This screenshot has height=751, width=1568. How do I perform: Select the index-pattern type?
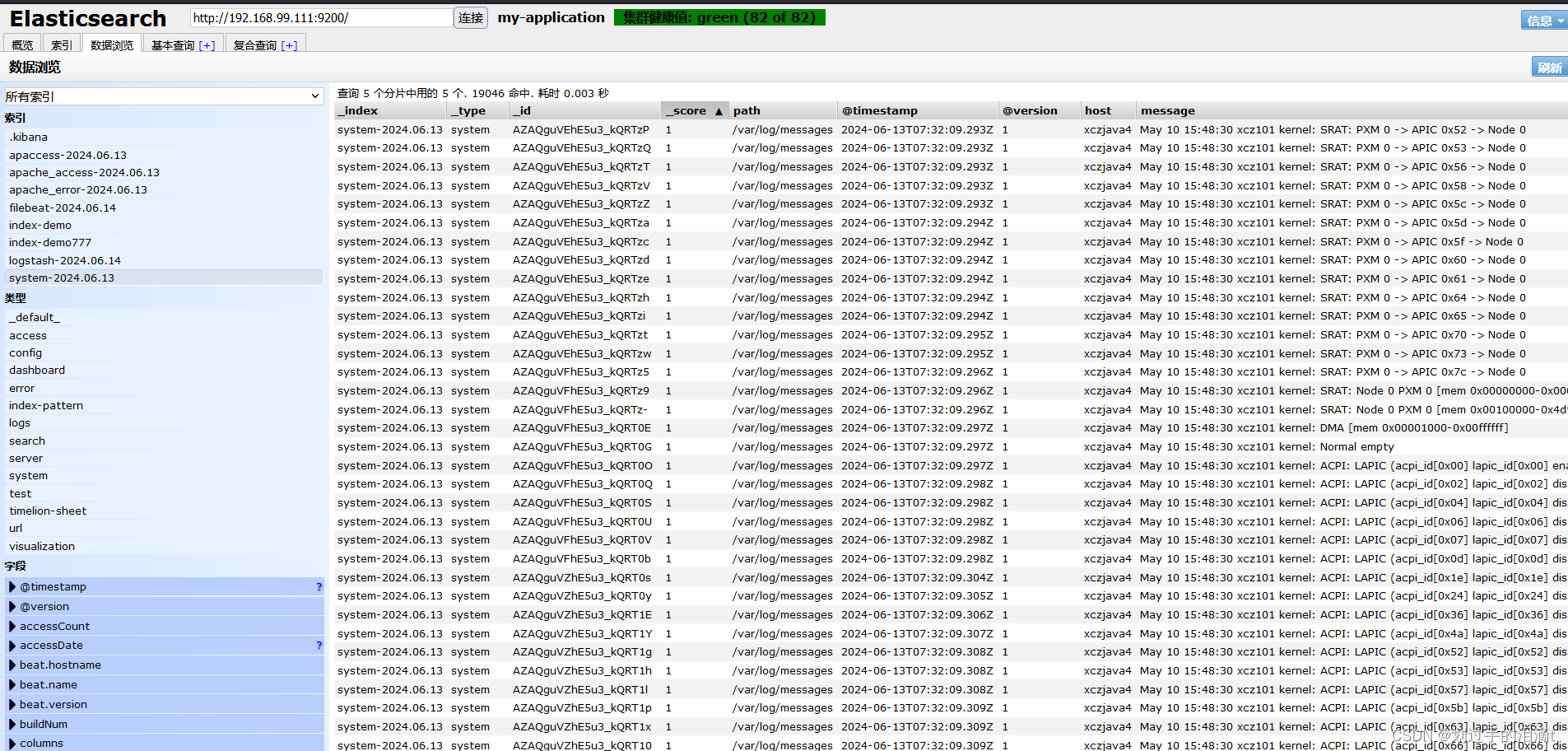coord(164,405)
